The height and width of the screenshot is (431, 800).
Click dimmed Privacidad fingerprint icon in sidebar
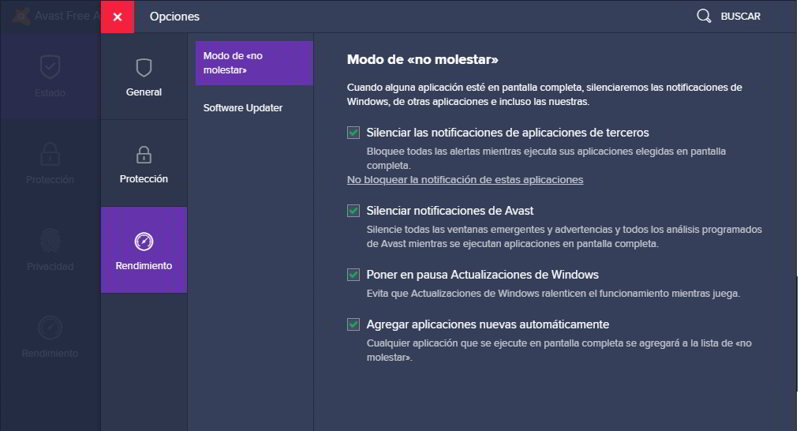point(50,241)
